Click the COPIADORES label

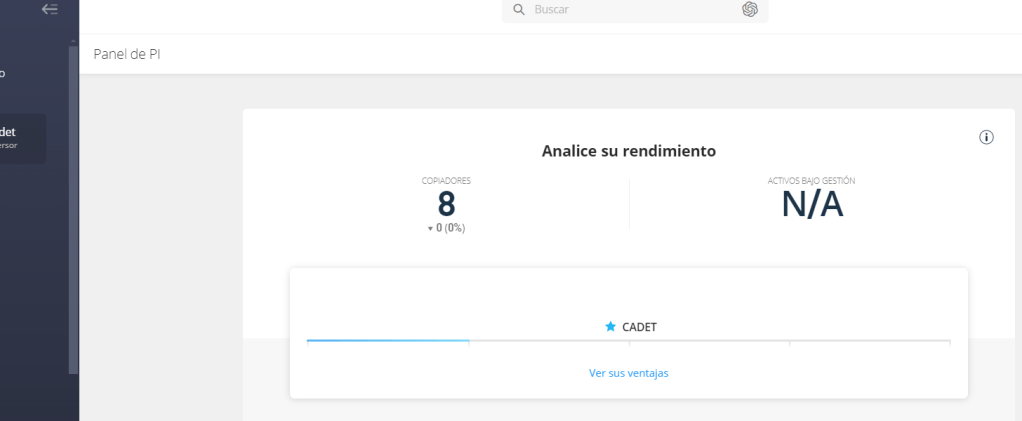tap(446, 181)
